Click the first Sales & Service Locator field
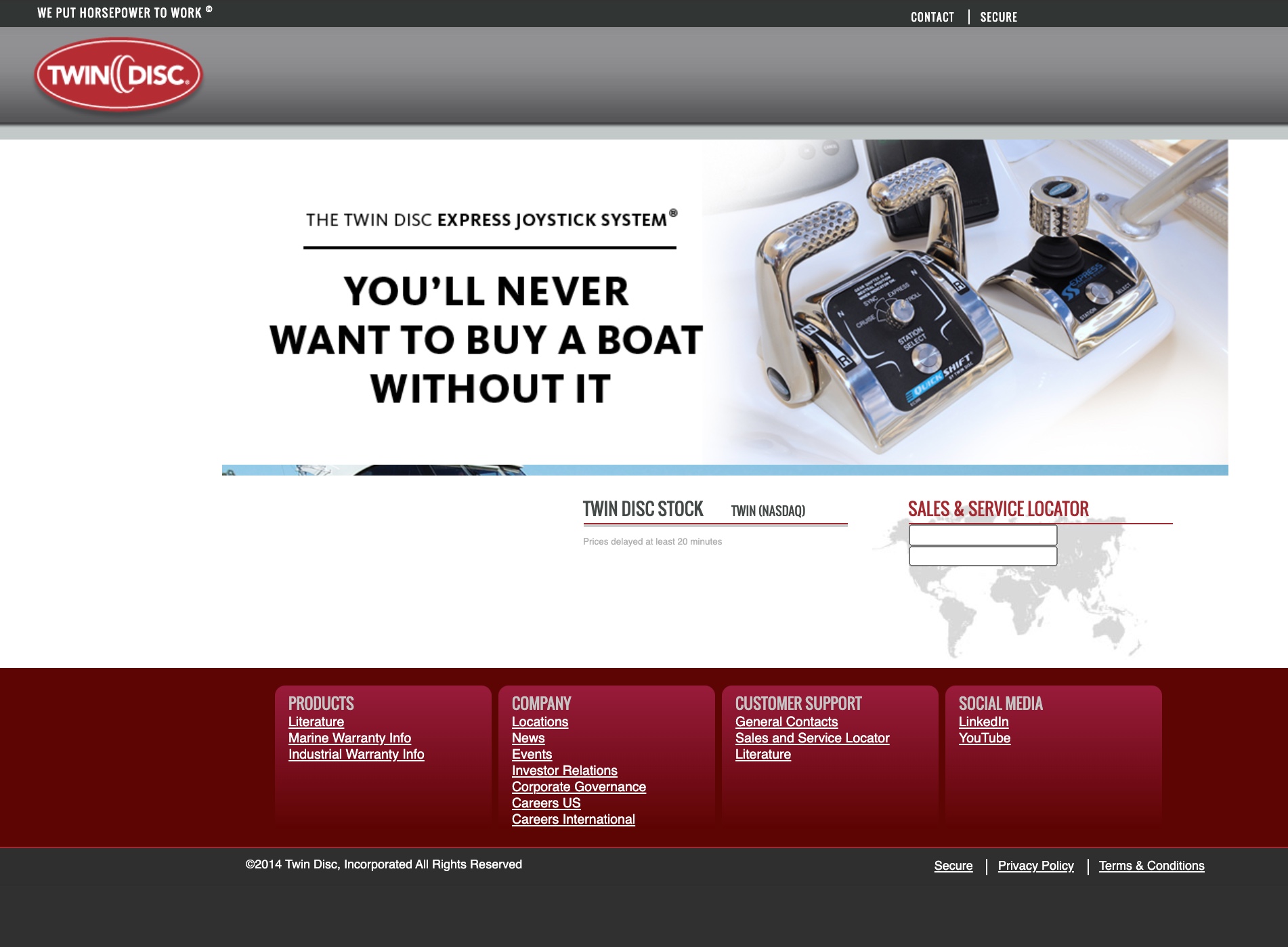 983,535
